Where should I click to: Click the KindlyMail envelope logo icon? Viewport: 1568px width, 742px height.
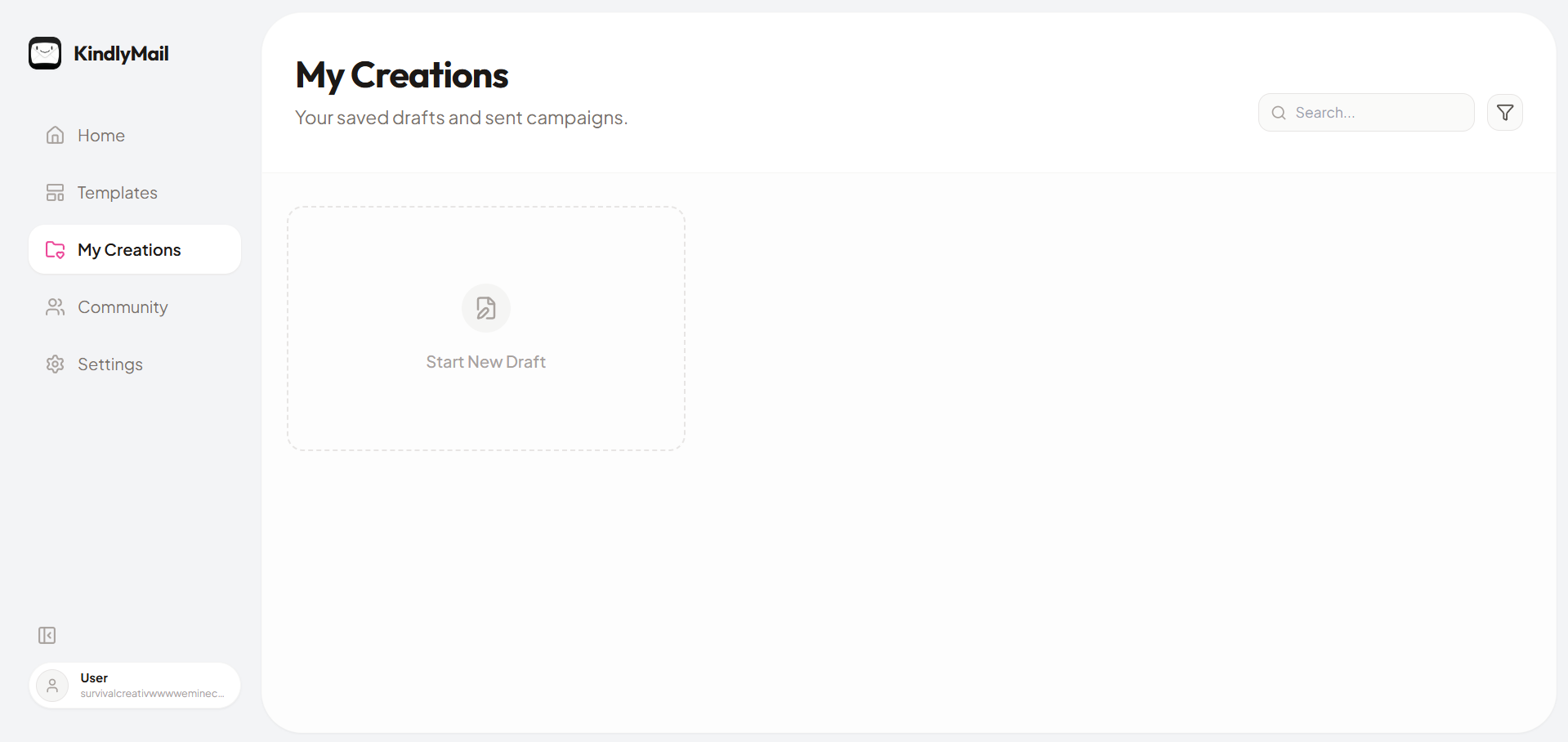click(x=45, y=53)
